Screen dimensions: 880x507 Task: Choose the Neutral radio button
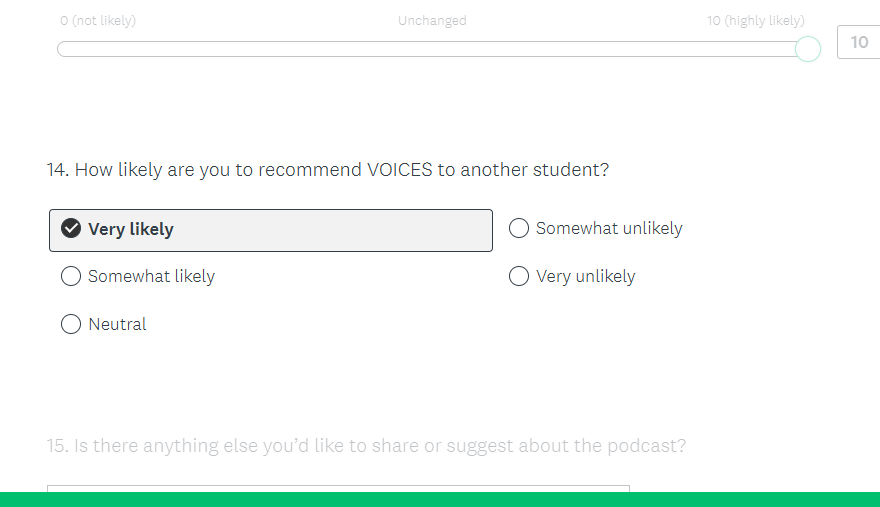tap(71, 324)
